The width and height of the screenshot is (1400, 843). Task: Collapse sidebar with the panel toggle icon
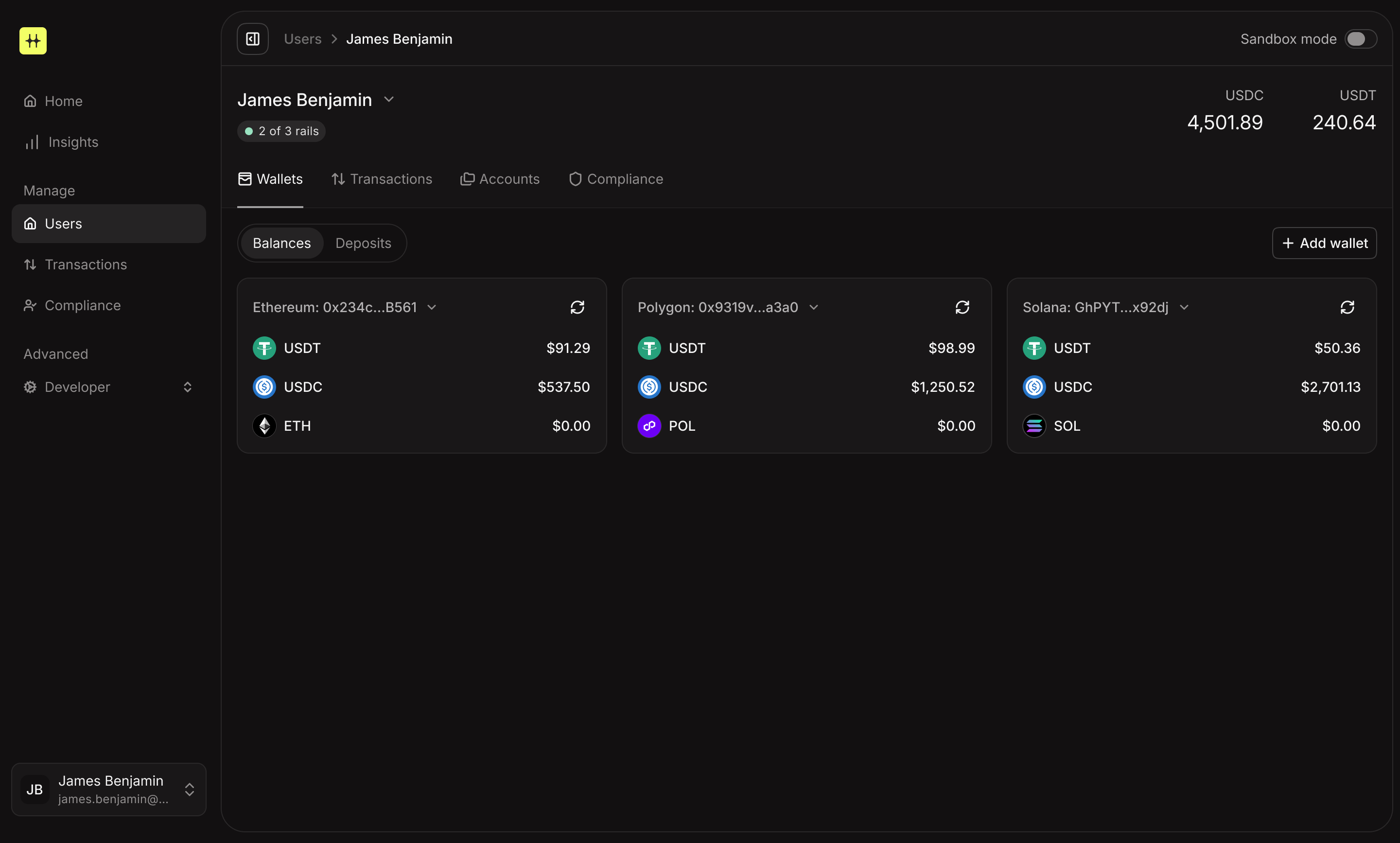pyautogui.click(x=253, y=38)
